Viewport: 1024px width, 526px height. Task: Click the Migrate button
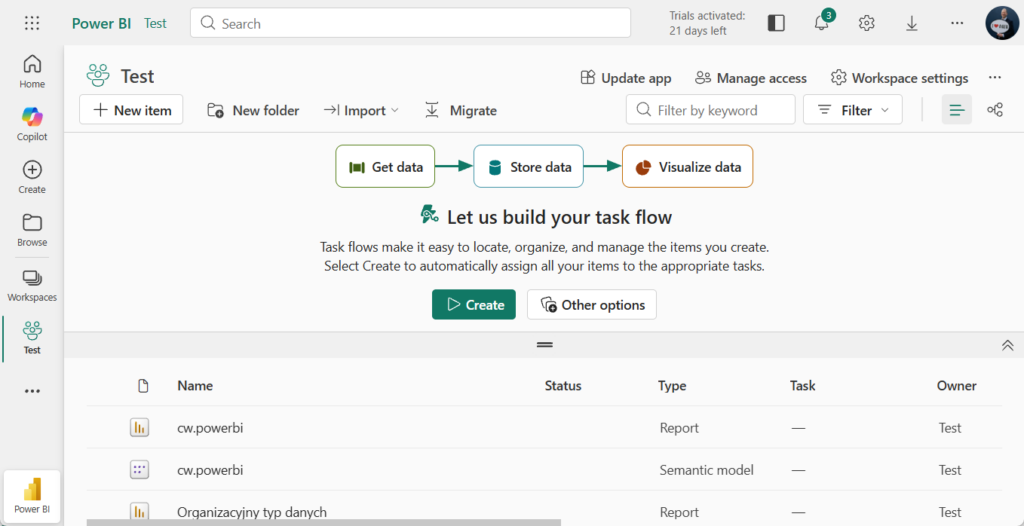[x=460, y=110]
